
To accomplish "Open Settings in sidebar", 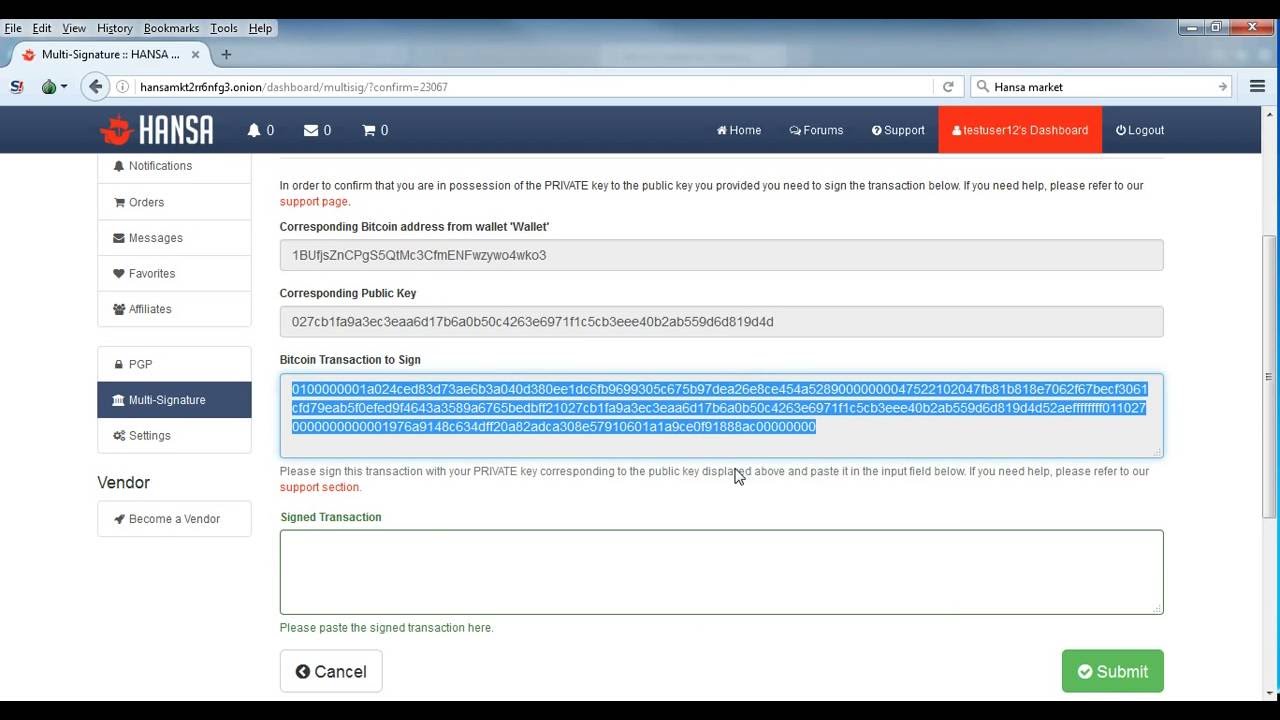I will [174, 435].
